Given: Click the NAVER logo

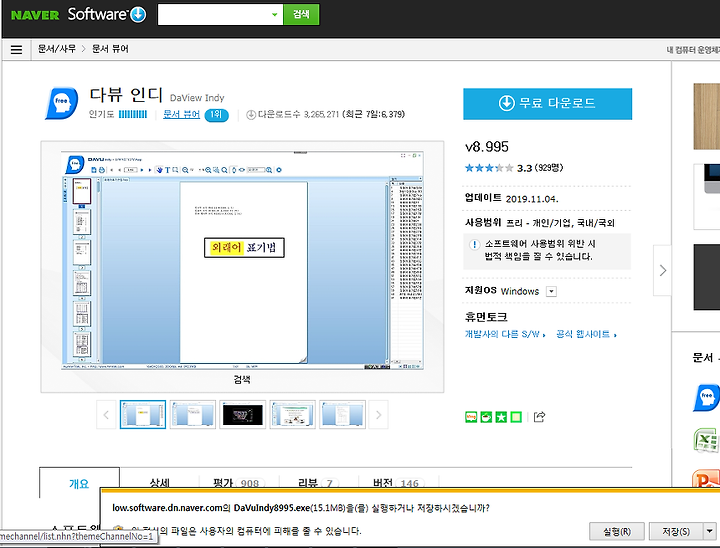Looking at the screenshot, I should point(35,15).
